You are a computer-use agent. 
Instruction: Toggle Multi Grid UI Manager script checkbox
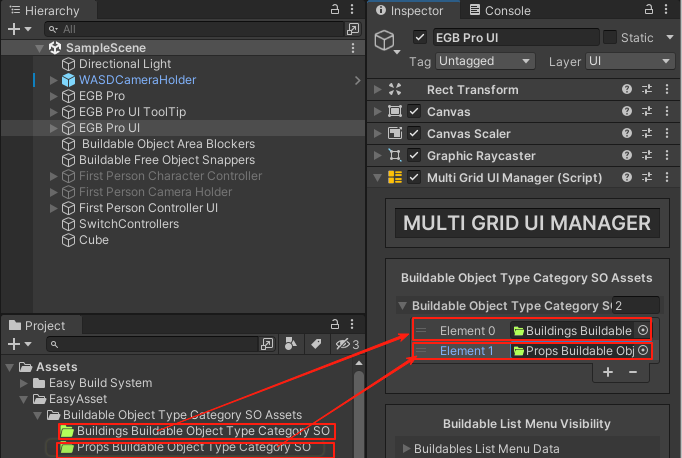[414, 177]
